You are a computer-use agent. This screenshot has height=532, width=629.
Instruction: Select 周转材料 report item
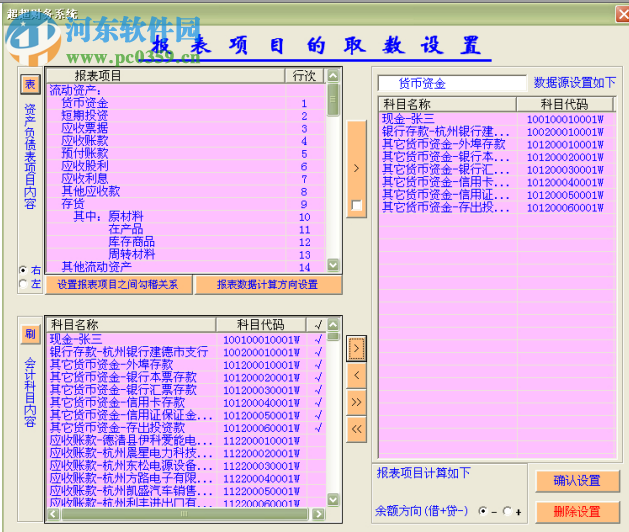click(x=186, y=255)
